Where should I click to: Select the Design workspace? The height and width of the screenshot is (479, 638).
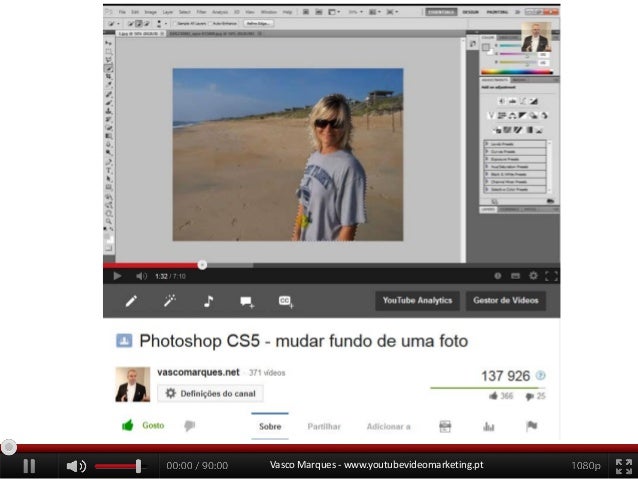click(470, 12)
